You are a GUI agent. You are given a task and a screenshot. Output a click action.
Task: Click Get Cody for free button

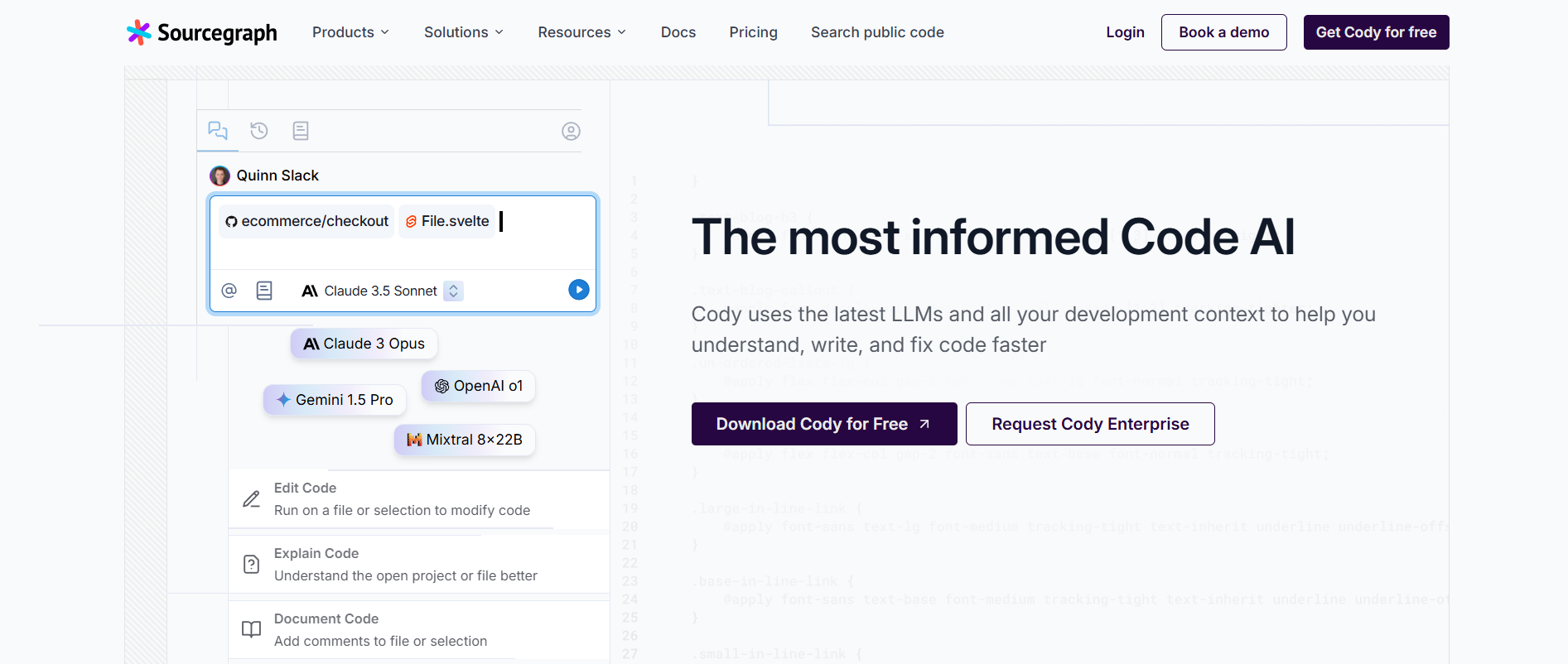point(1377,32)
